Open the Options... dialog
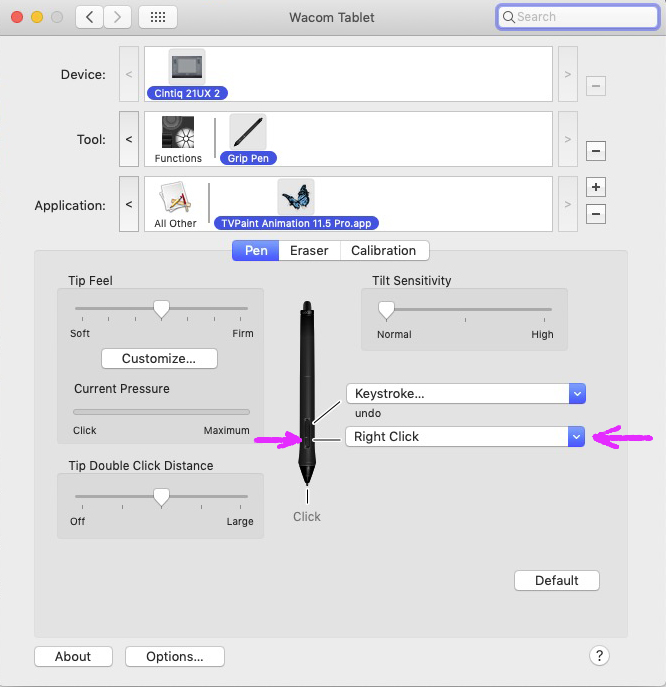This screenshot has height=687, width=666. pos(175,656)
